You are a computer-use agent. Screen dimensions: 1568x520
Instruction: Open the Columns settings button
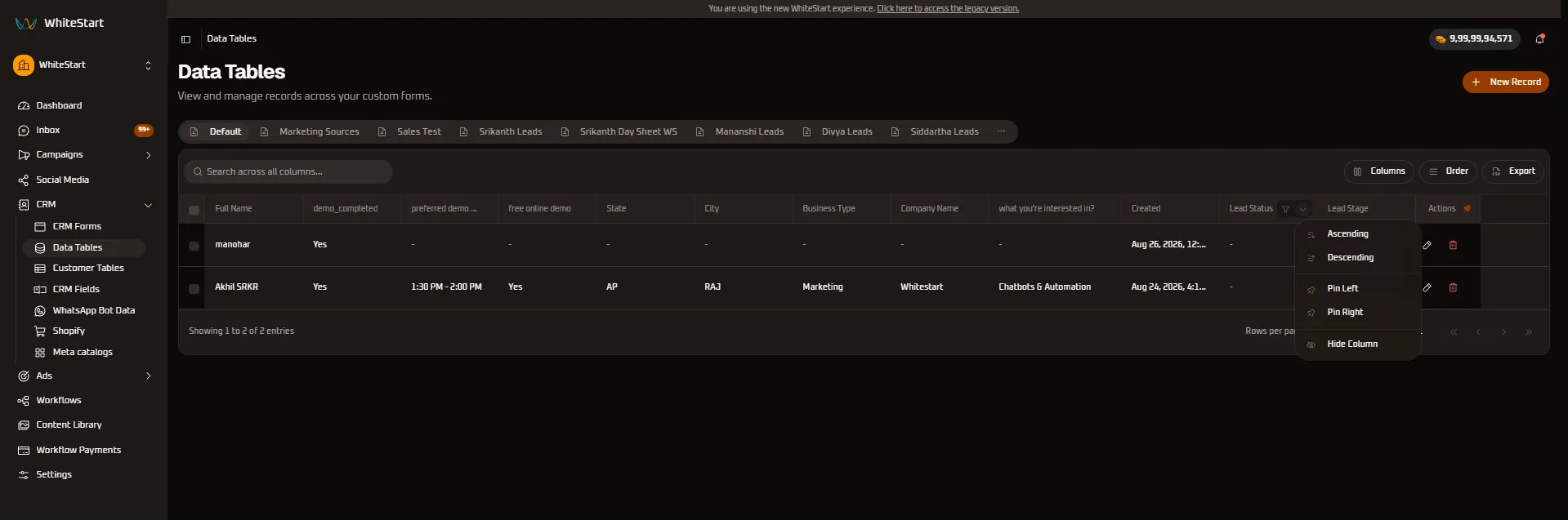tap(1379, 171)
